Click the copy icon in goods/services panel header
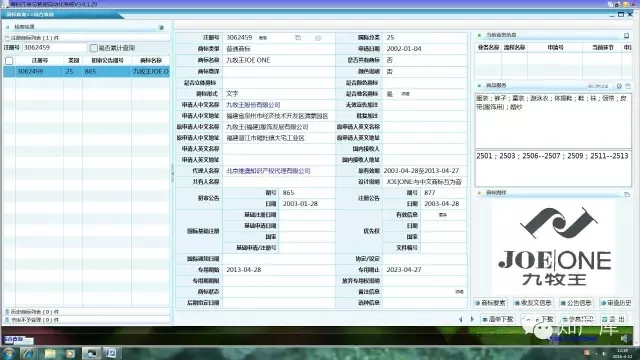This screenshot has width=640, height=360. pos(628,86)
